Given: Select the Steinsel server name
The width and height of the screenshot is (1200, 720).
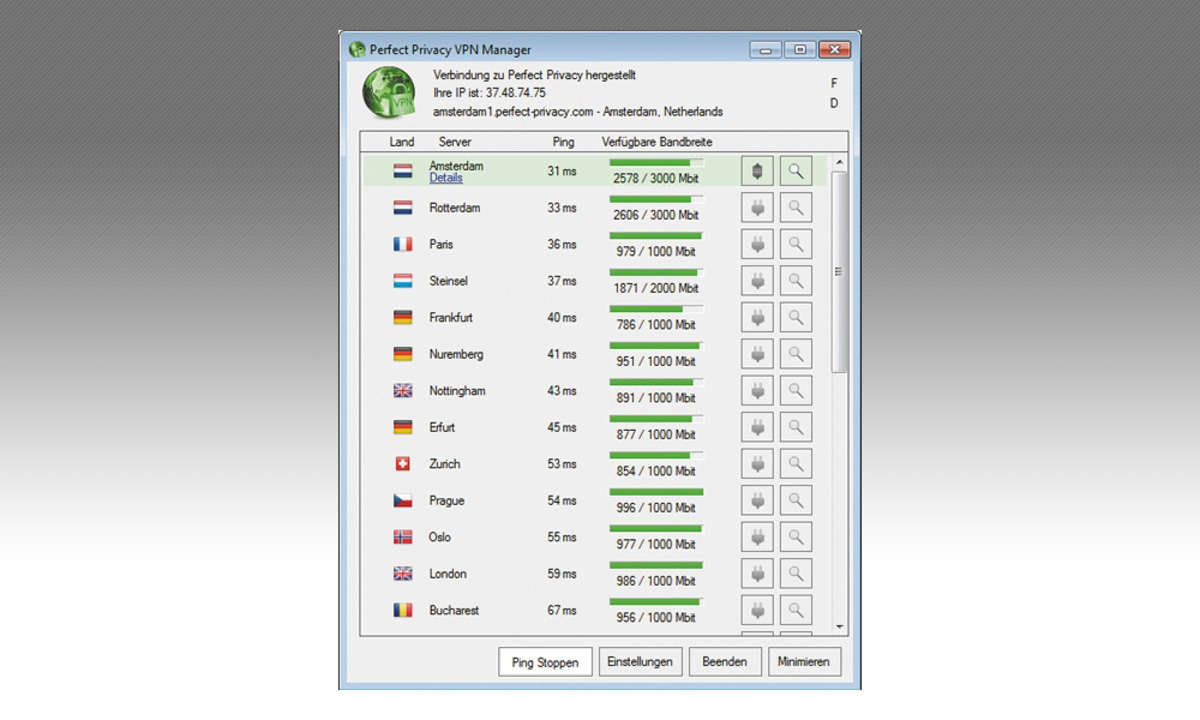Looking at the screenshot, I should (x=448, y=281).
